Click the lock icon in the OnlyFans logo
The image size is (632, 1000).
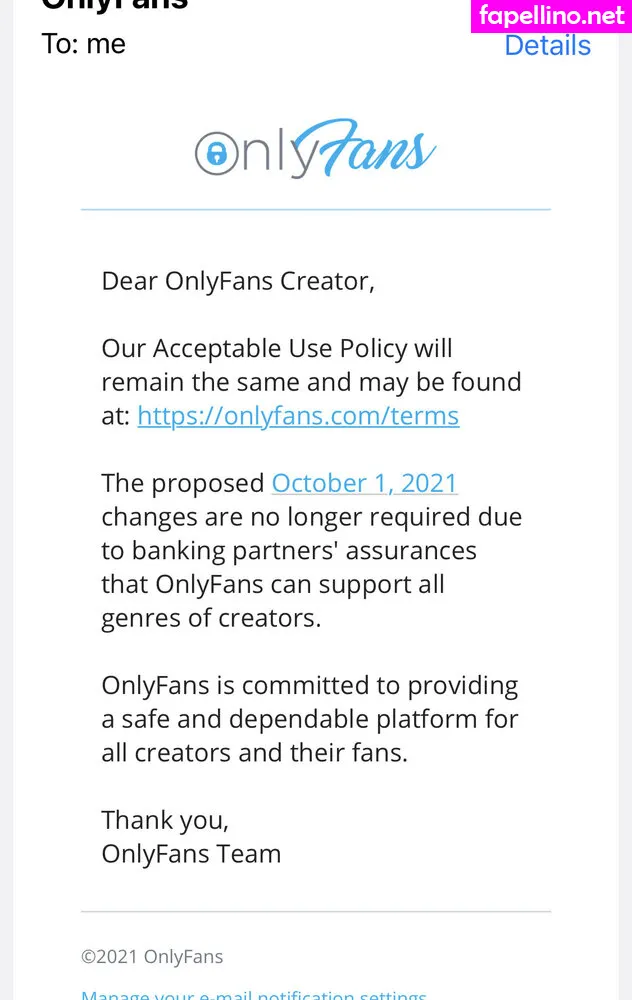tap(212, 154)
